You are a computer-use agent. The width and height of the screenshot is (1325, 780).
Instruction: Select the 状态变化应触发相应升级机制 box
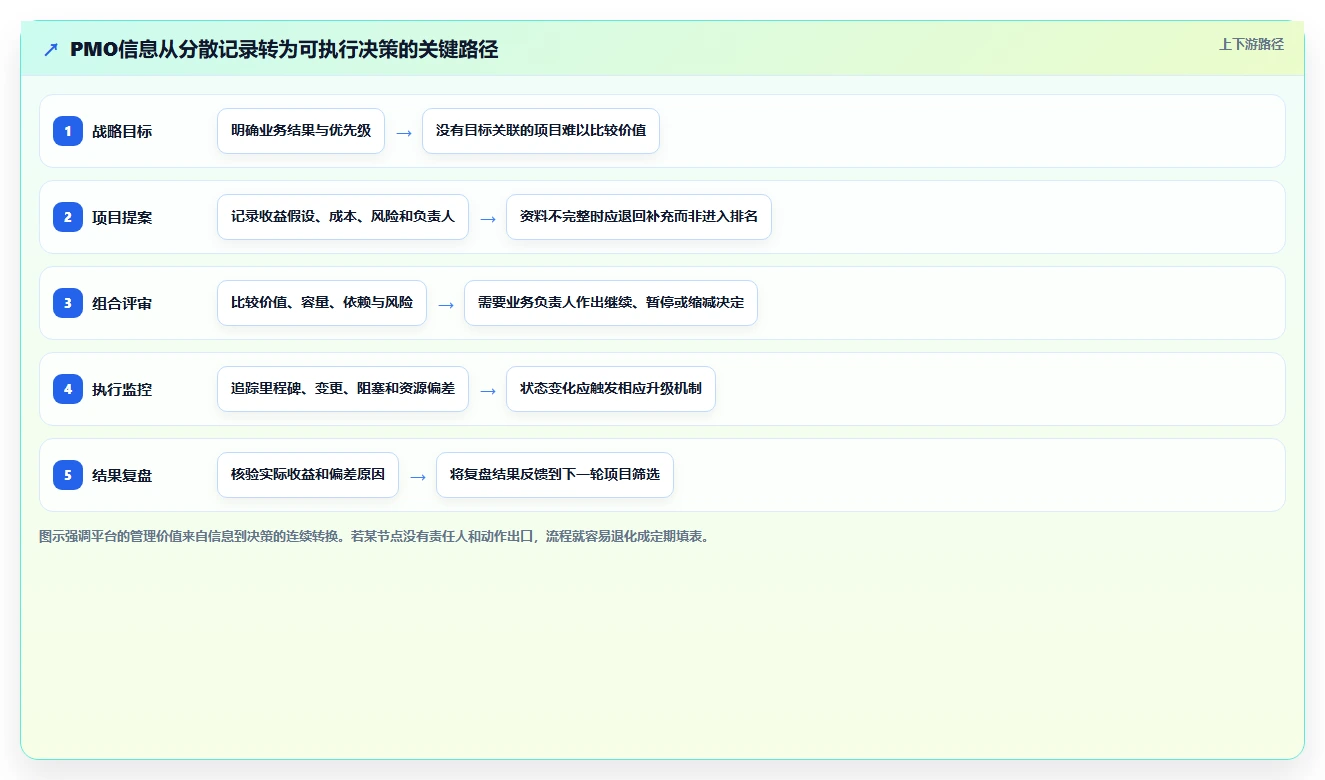click(611, 389)
